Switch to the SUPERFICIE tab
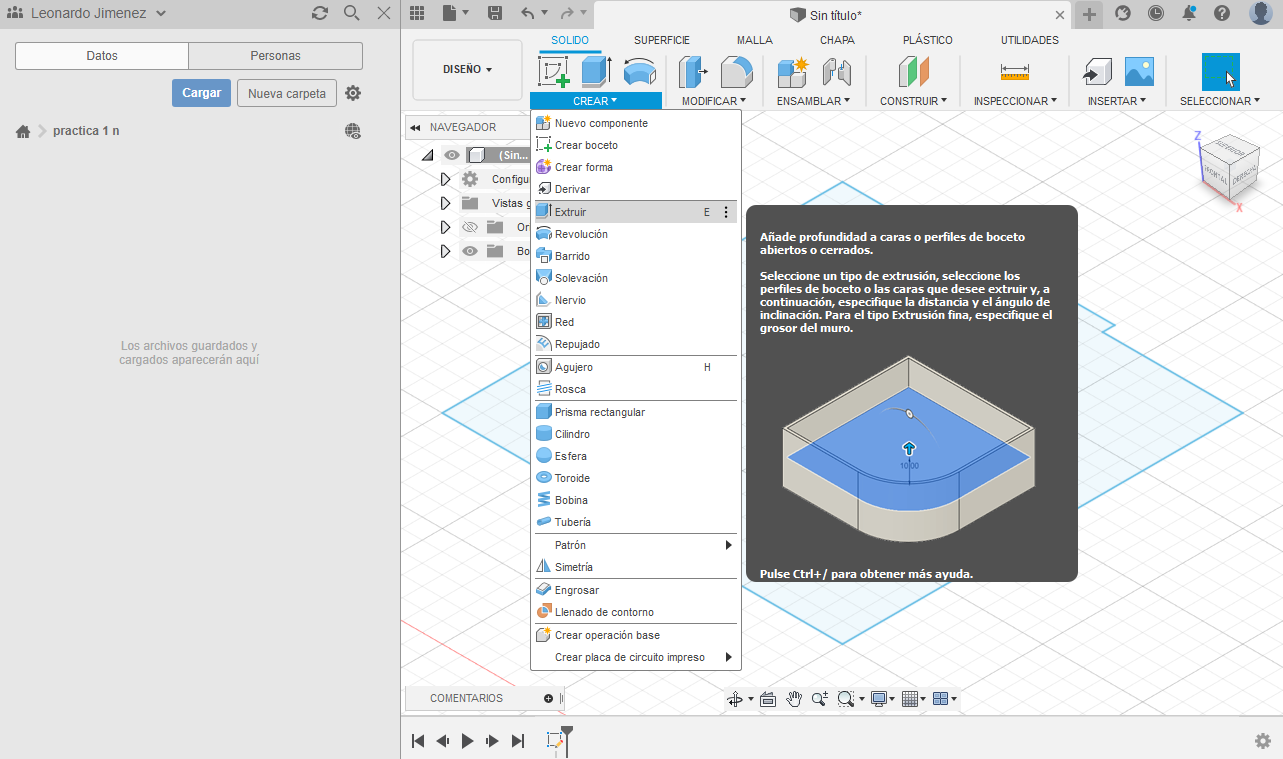 click(661, 40)
